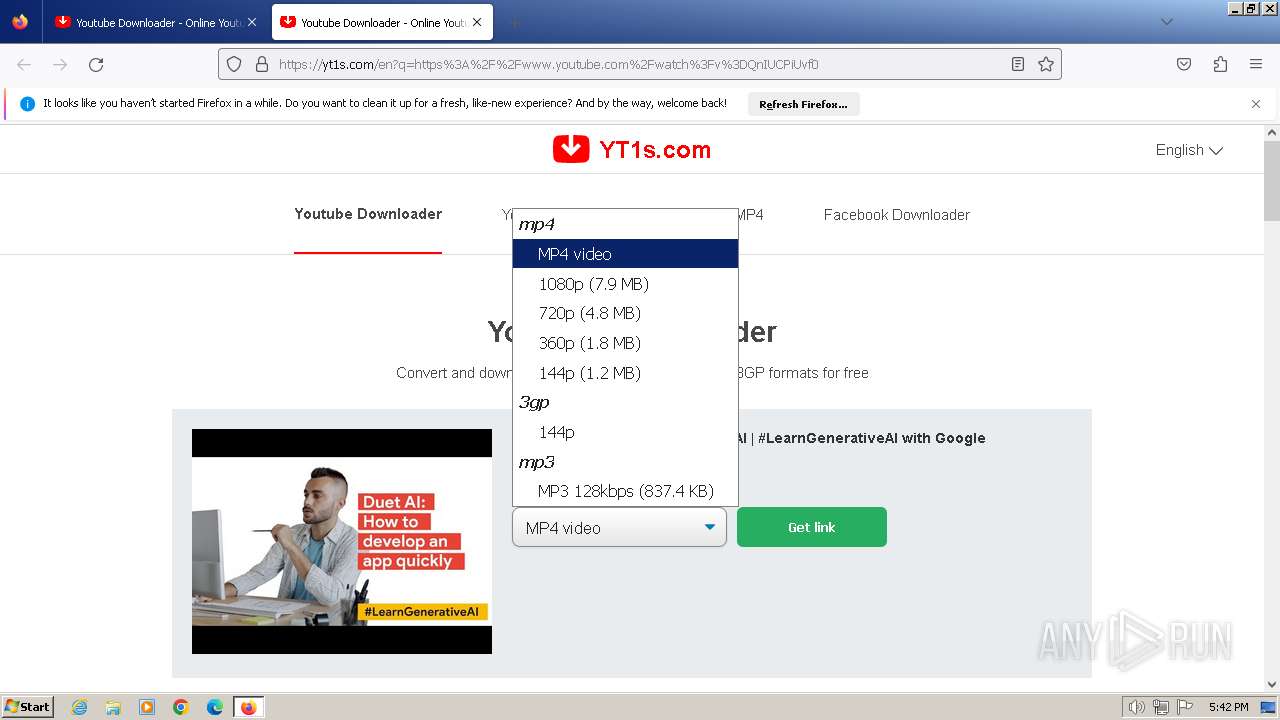Click the browser Back arrow button

coord(24,64)
